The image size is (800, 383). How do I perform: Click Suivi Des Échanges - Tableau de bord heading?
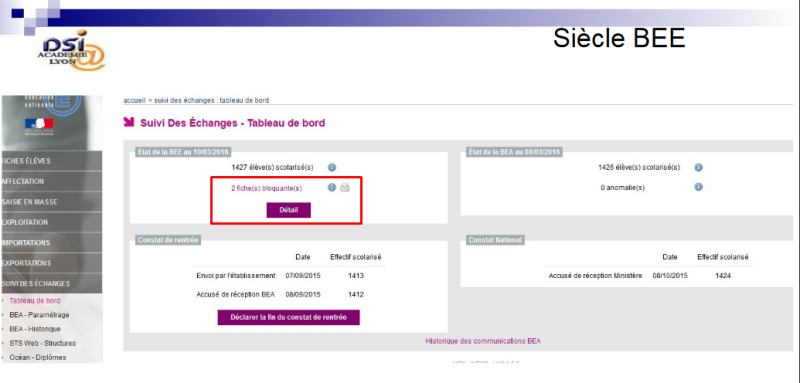pyautogui.click(x=233, y=123)
